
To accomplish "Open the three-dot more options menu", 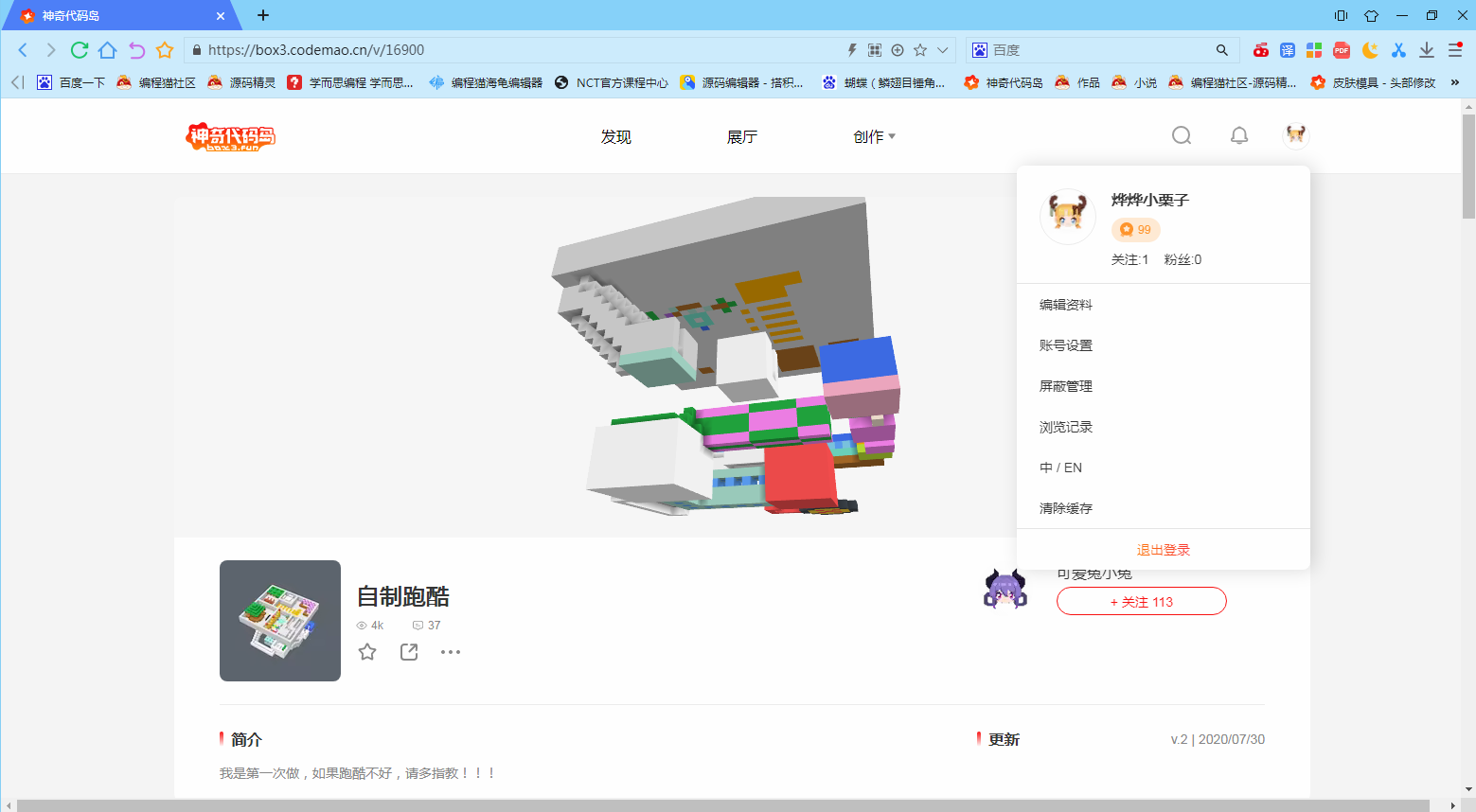I will pos(451,652).
